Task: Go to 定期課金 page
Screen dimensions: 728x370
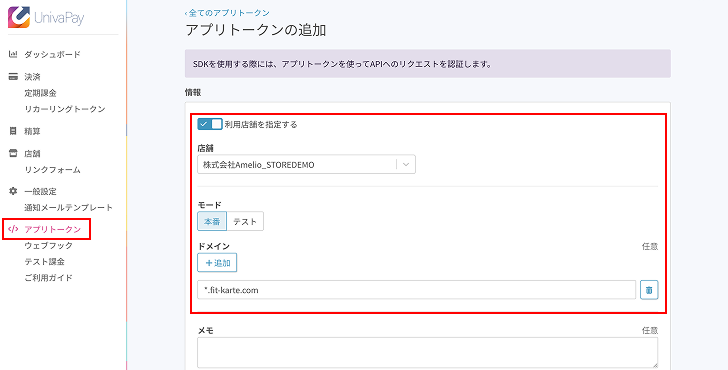Action: pos(40,93)
